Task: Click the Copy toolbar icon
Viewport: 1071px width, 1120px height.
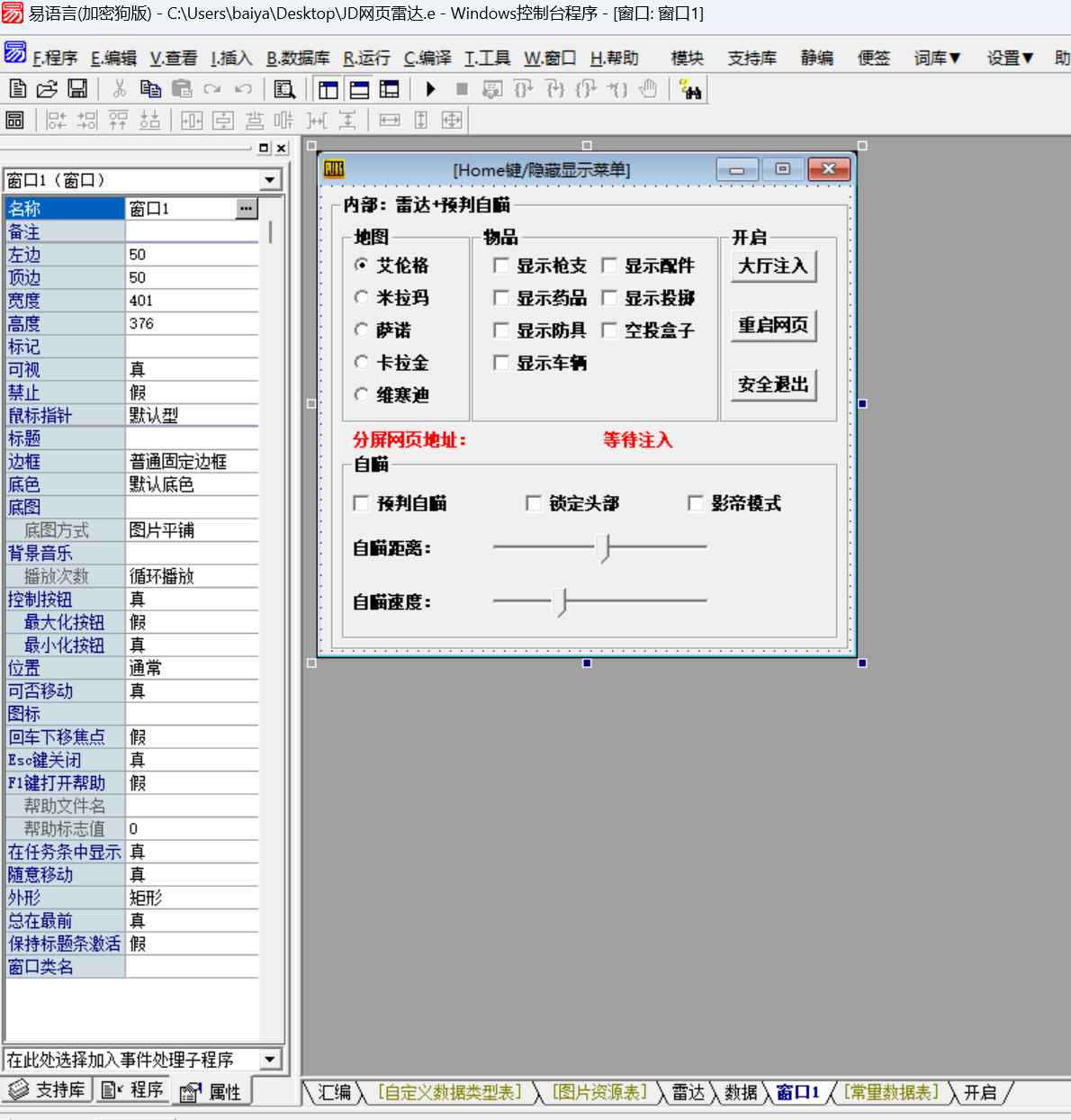Action: pyautogui.click(x=150, y=89)
